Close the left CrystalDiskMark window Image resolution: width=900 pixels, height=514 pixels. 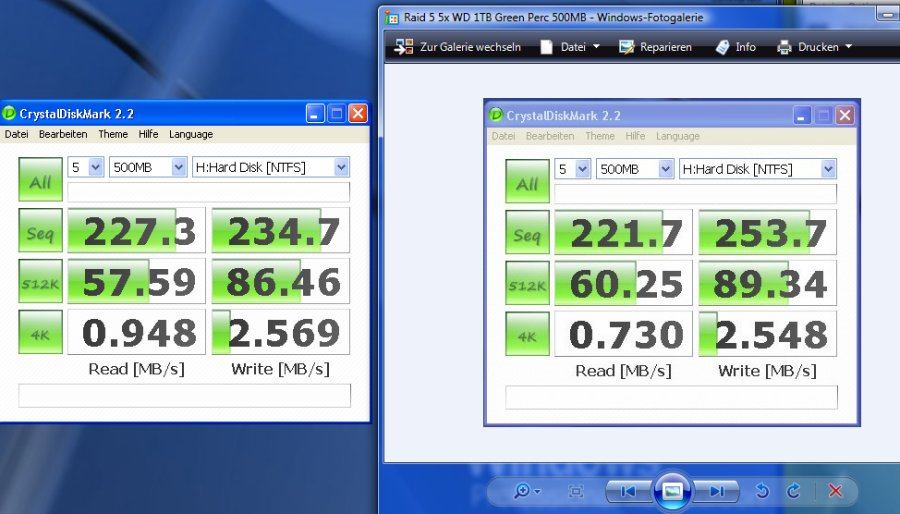click(x=358, y=114)
